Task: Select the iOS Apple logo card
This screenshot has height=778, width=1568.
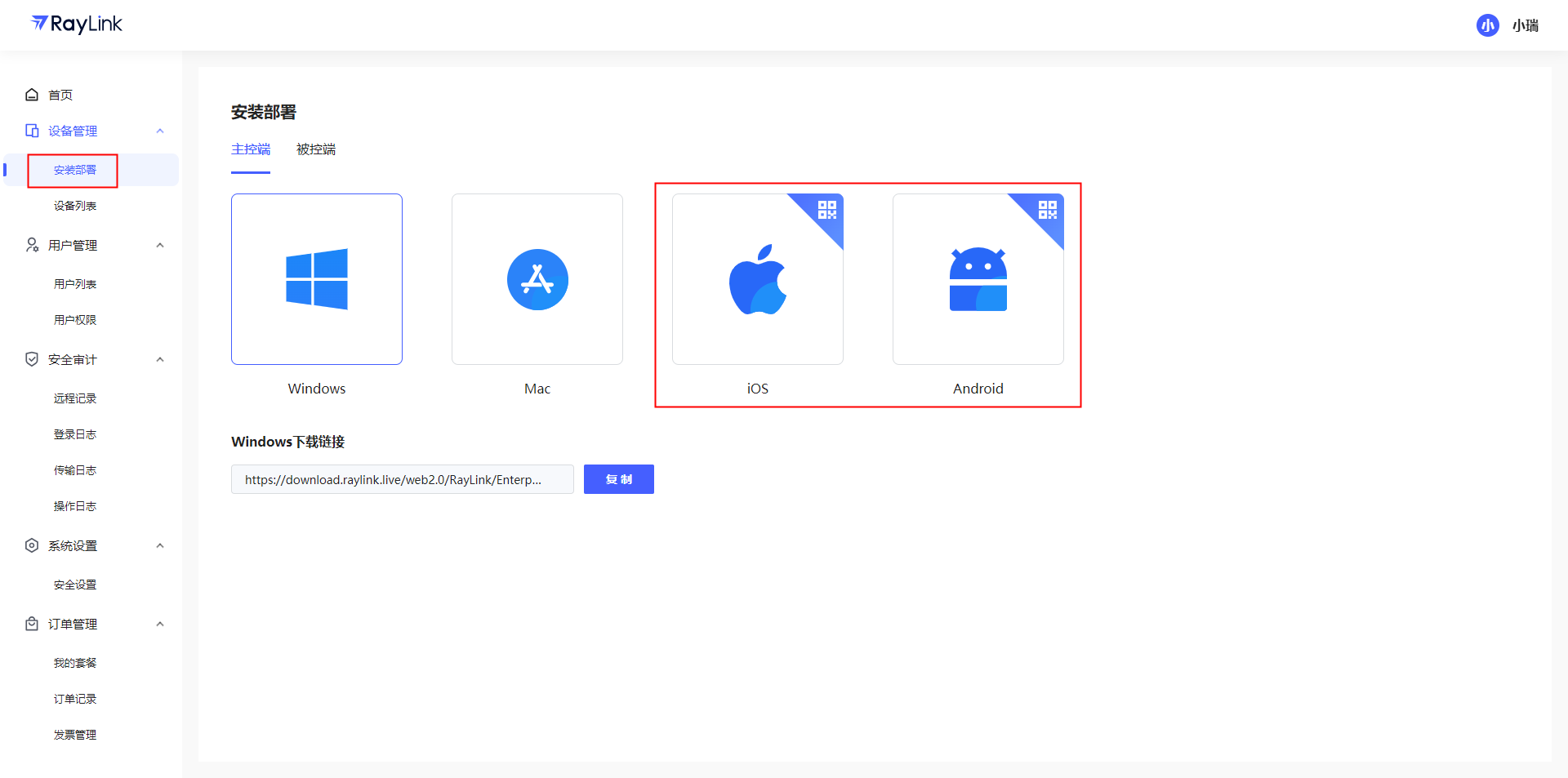Action: pyautogui.click(x=758, y=279)
